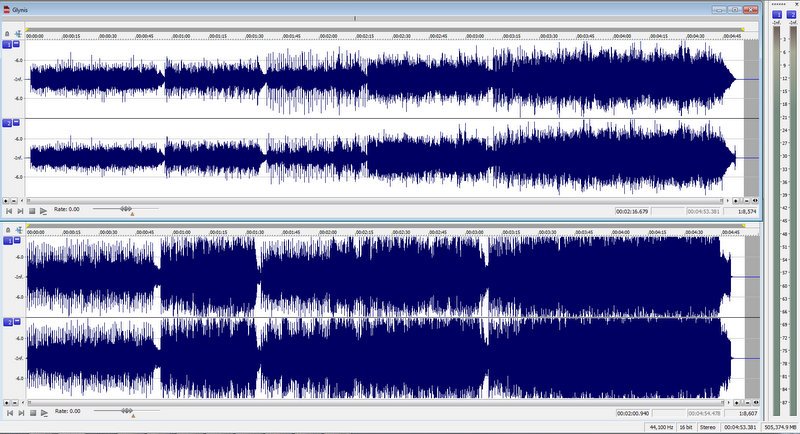This screenshot has height=434, width=800.
Task: Click yellow end marker in Glynis marker bar
Action: (743, 30)
